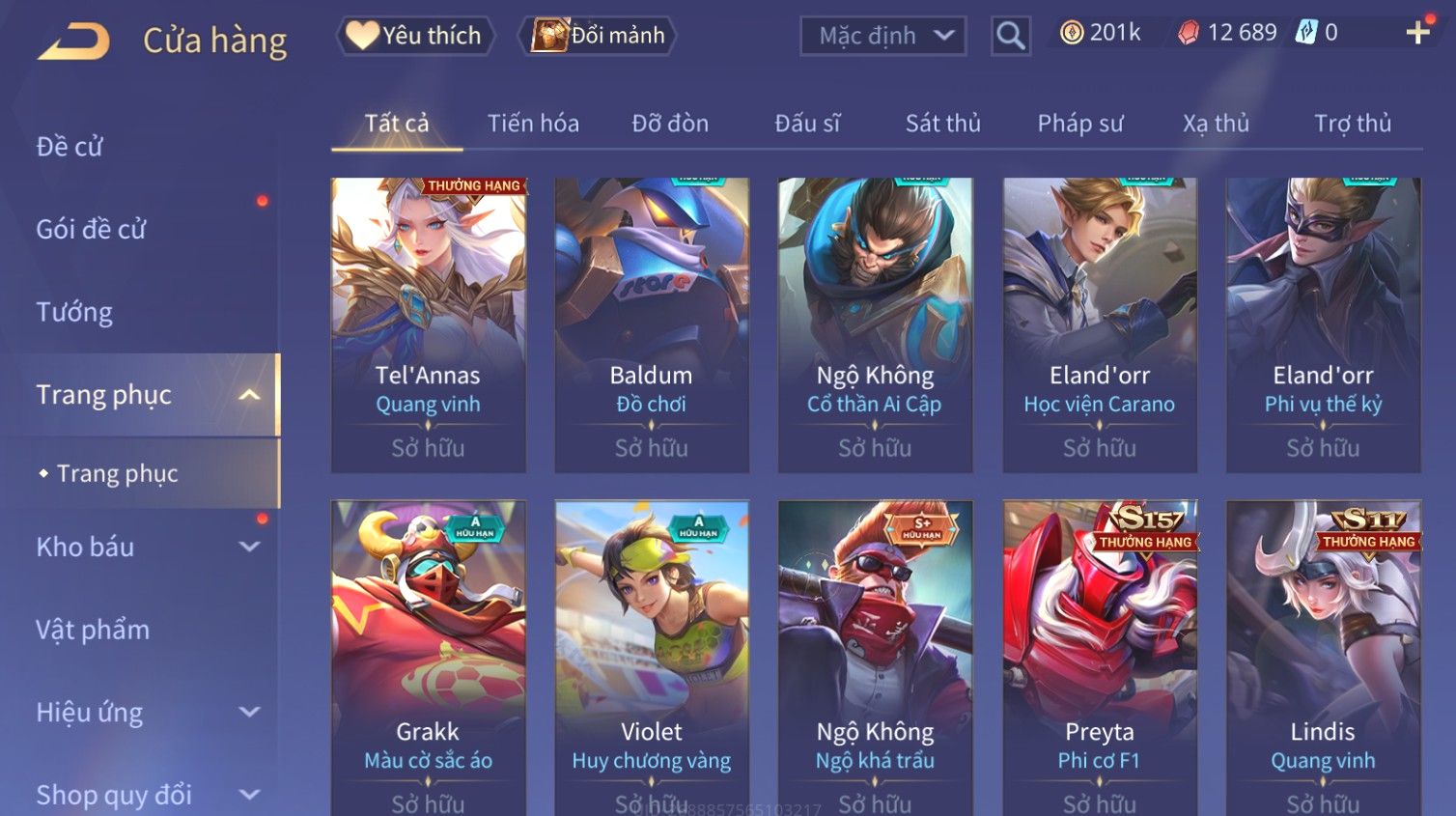This screenshot has width=1456, height=816.
Task: Select Tel'Annas Quang vinh skin card
Action: pyautogui.click(x=428, y=325)
